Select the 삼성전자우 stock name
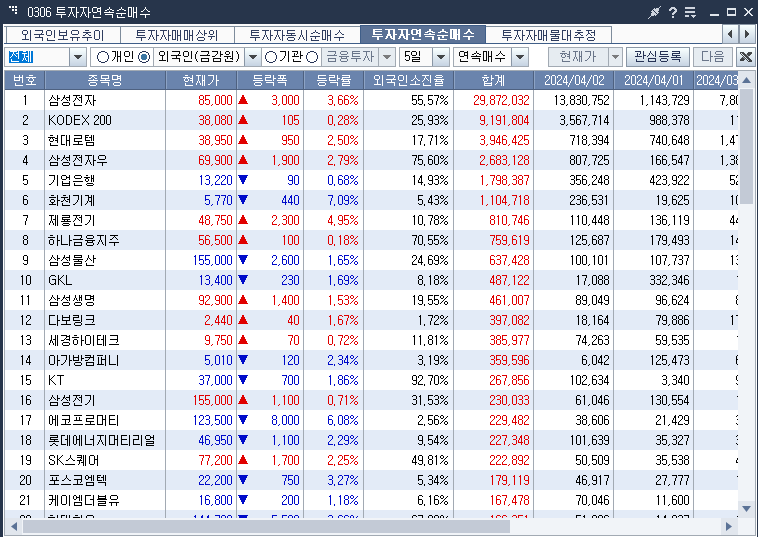 click(x=77, y=160)
